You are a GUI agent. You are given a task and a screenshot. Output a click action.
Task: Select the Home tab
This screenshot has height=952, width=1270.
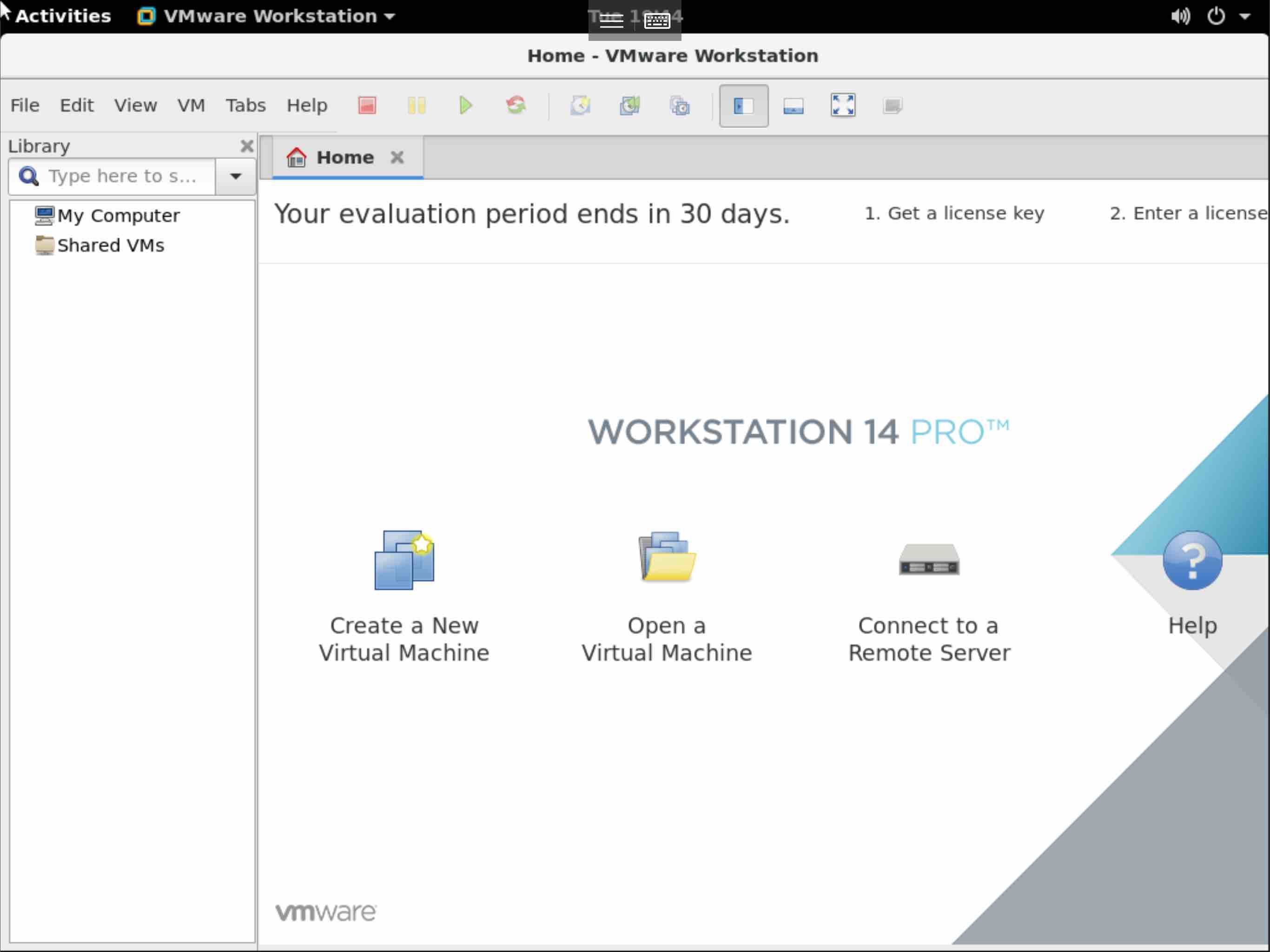point(344,157)
